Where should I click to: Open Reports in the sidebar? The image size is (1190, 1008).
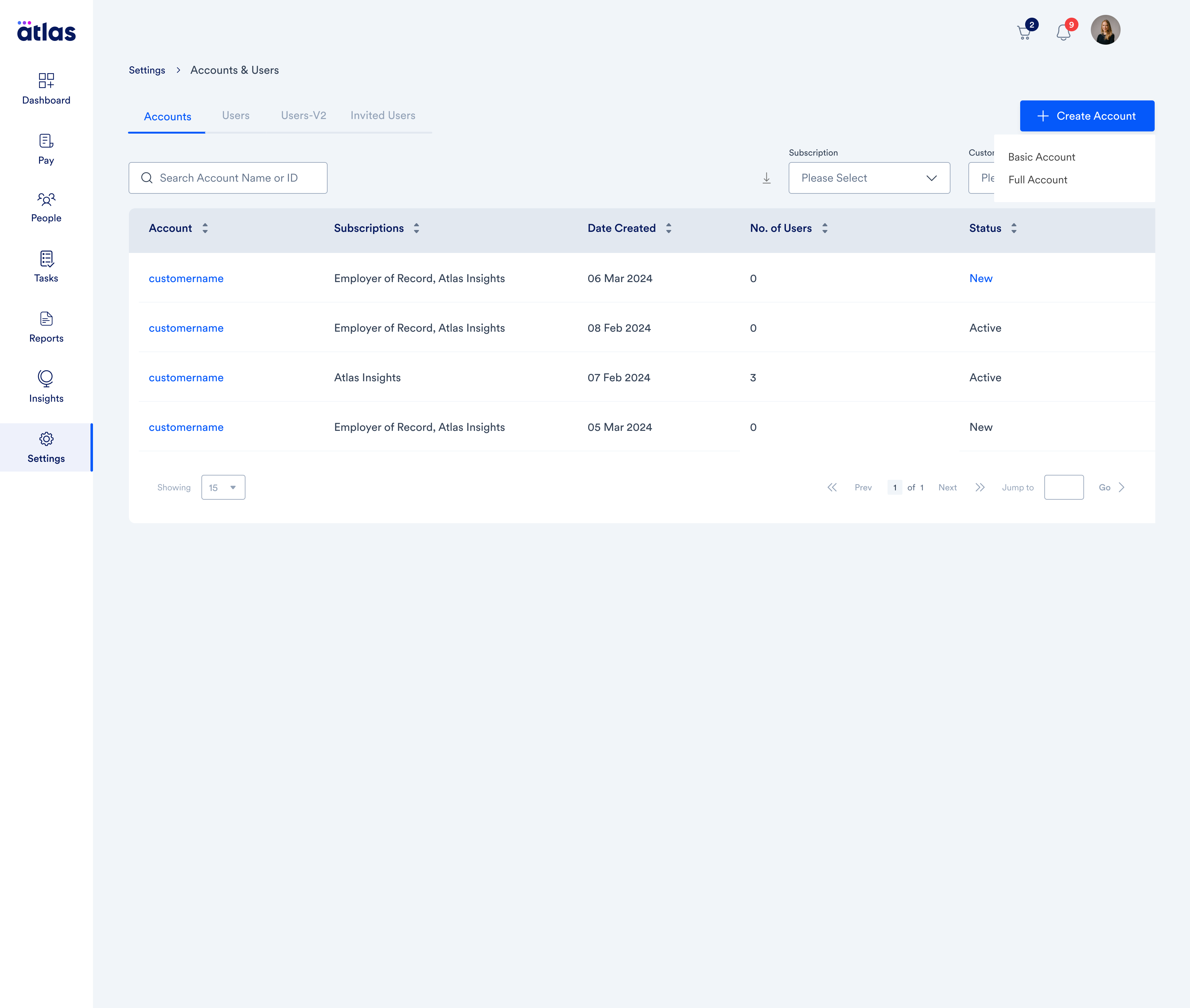[x=46, y=327]
